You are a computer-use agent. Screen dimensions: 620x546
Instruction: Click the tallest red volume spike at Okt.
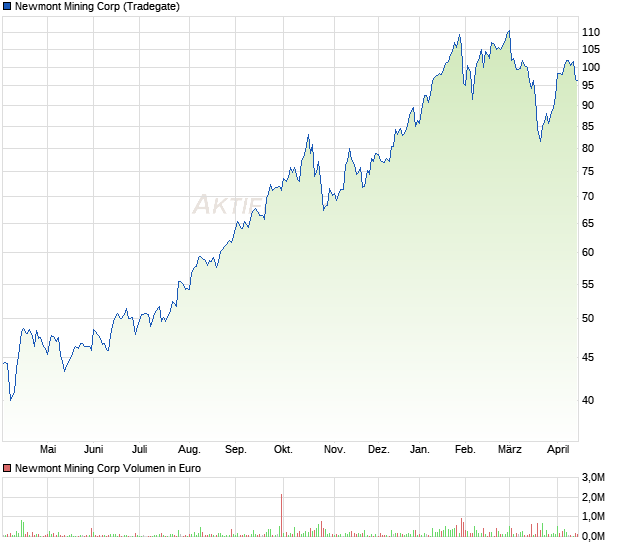[x=282, y=515]
